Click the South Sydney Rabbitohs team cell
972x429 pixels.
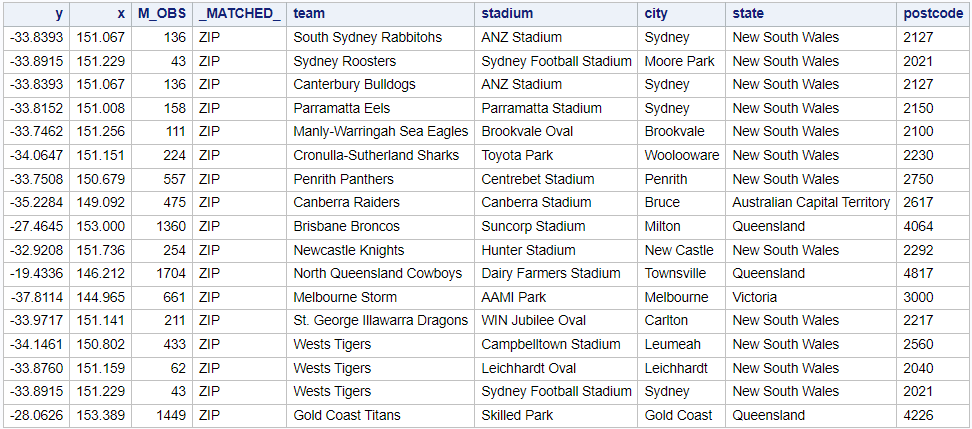[x=367, y=38]
